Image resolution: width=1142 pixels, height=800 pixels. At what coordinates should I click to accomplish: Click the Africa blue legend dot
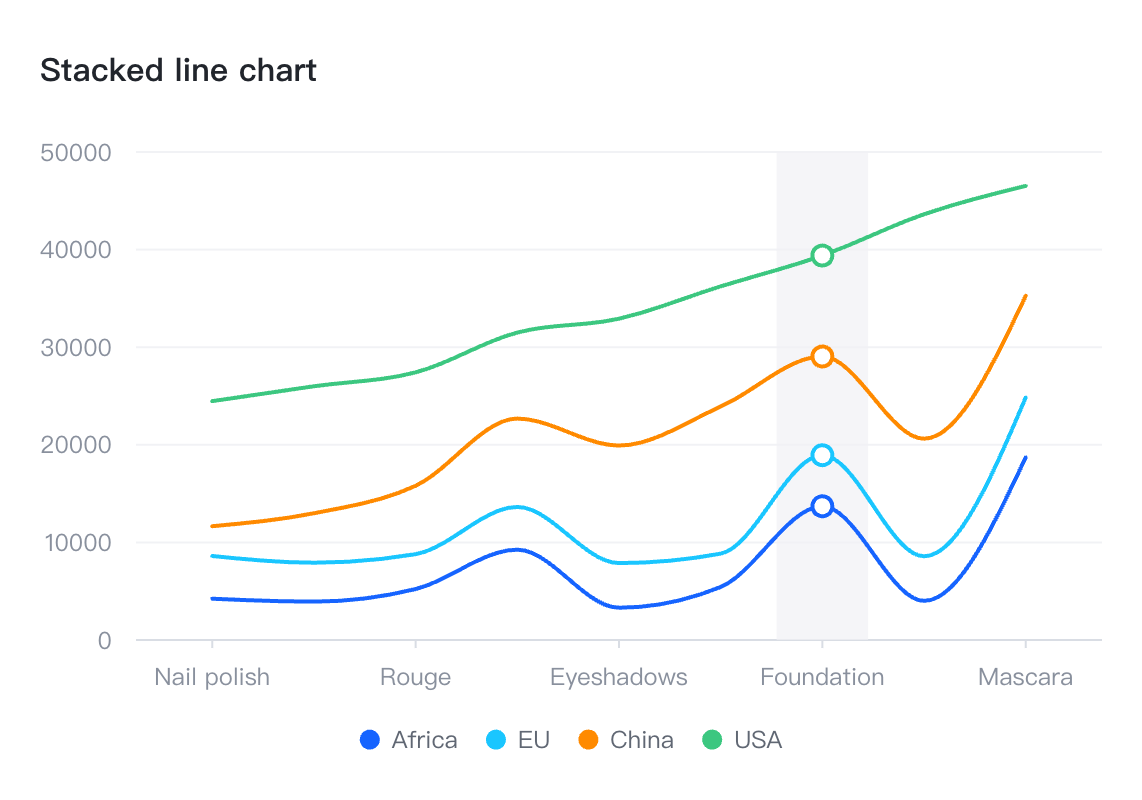click(370, 740)
